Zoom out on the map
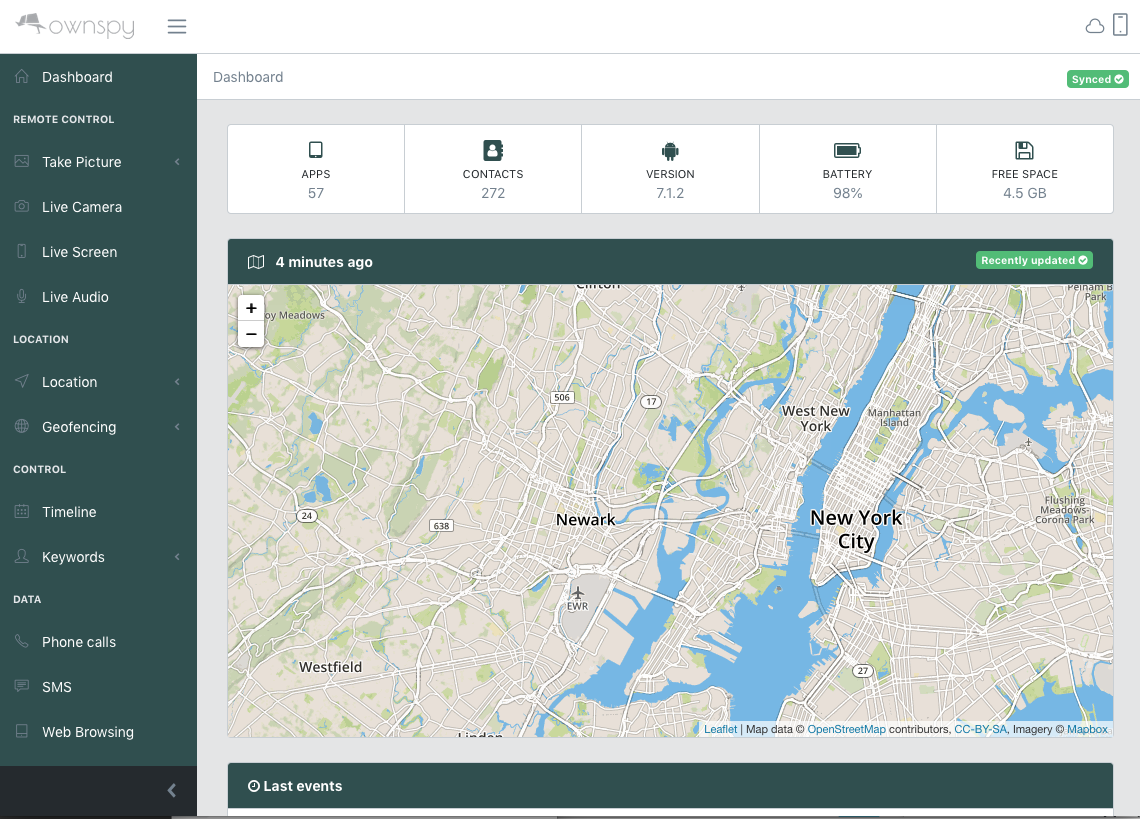The height and width of the screenshot is (819, 1140). pyautogui.click(x=251, y=334)
